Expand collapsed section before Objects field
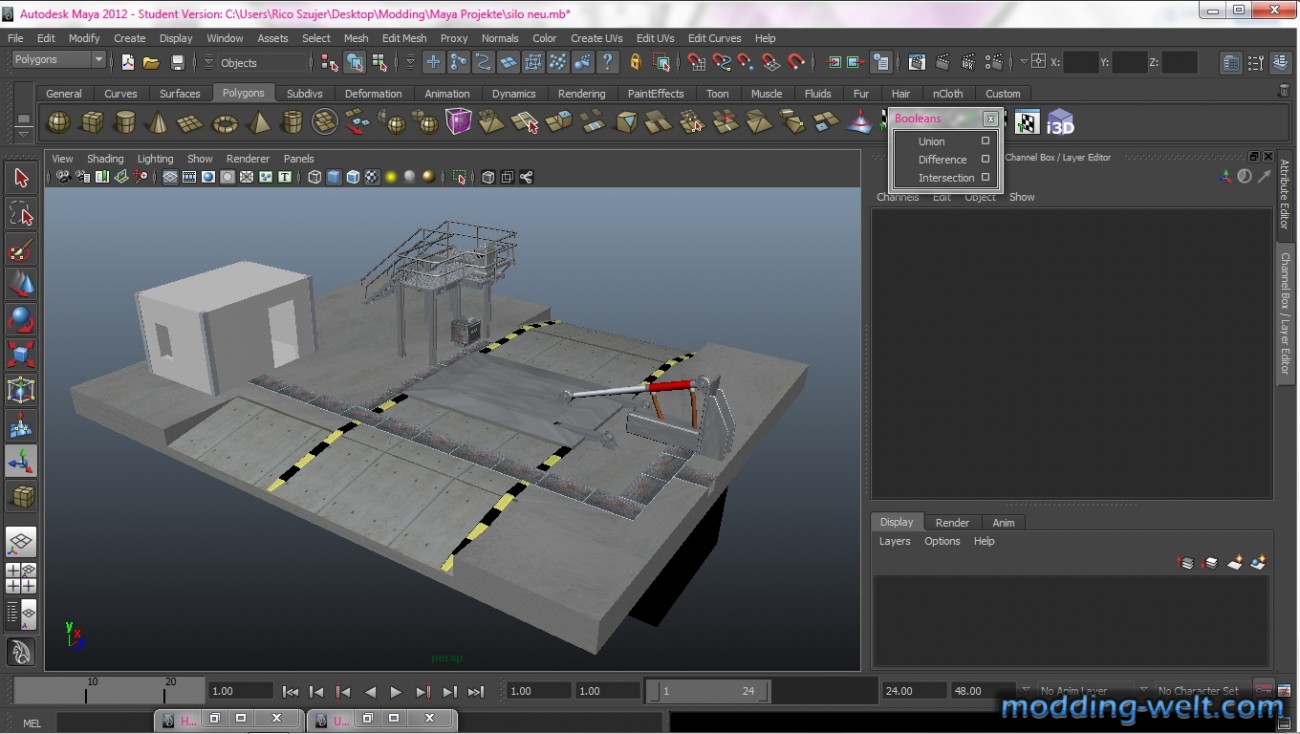The height and width of the screenshot is (734, 1300). tap(209, 62)
